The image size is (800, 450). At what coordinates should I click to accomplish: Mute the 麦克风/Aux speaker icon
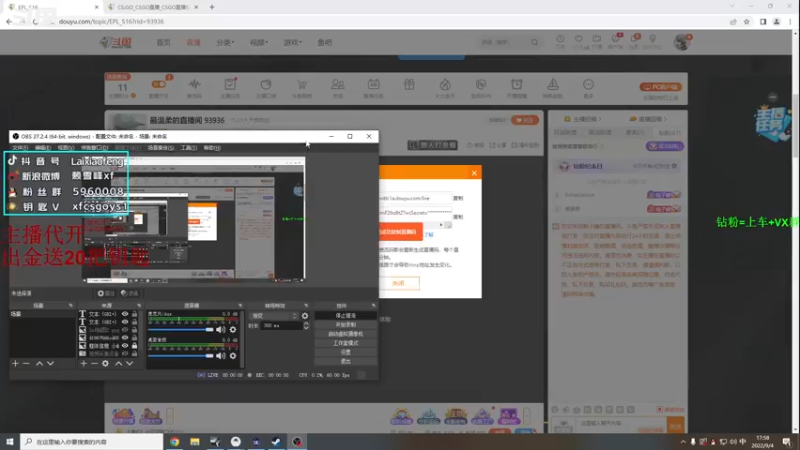click(x=220, y=330)
